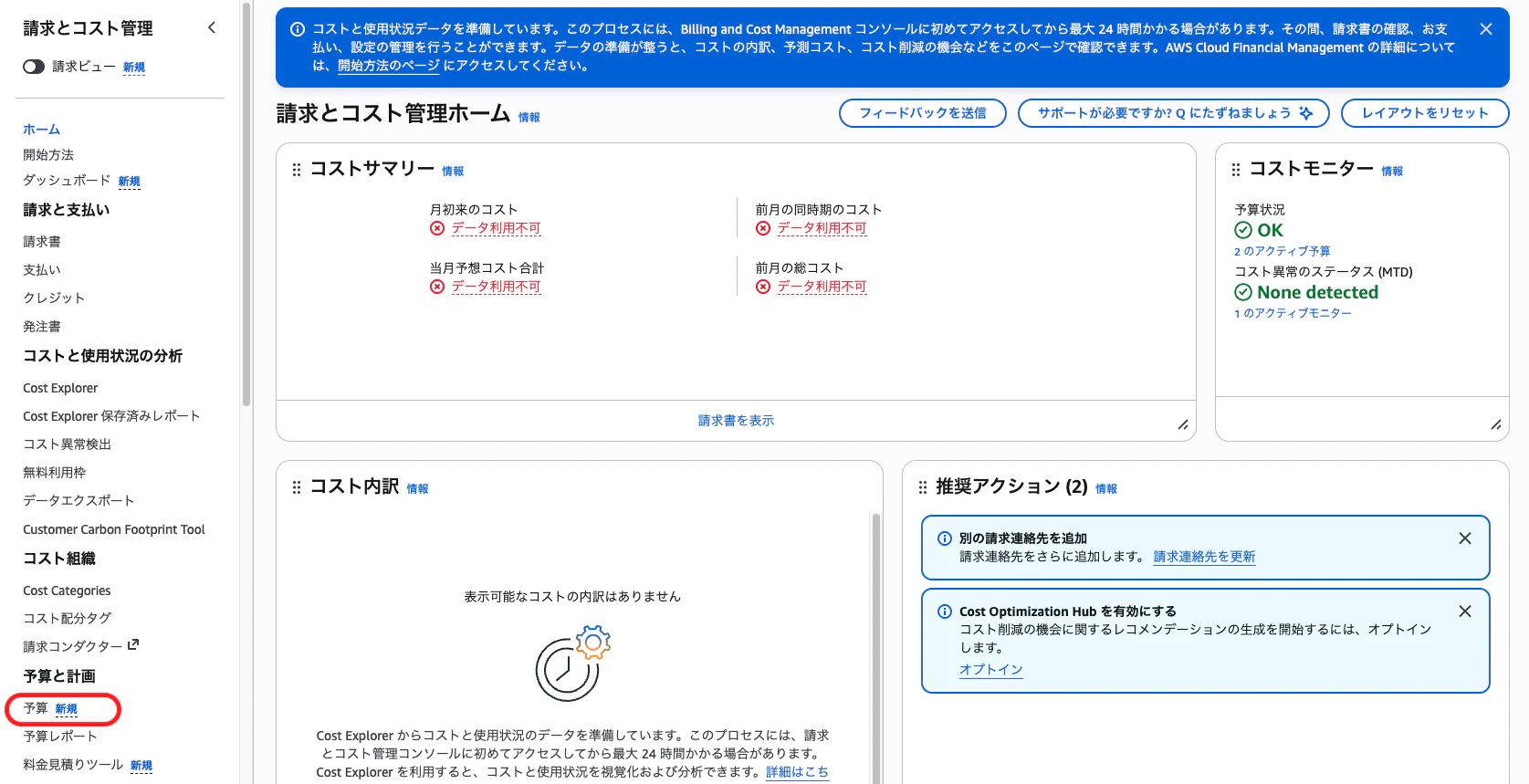The width and height of the screenshot is (1529, 784).
Task: Click データ利用不可 under 前月の同時期のコスト
Action: tap(822, 228)
